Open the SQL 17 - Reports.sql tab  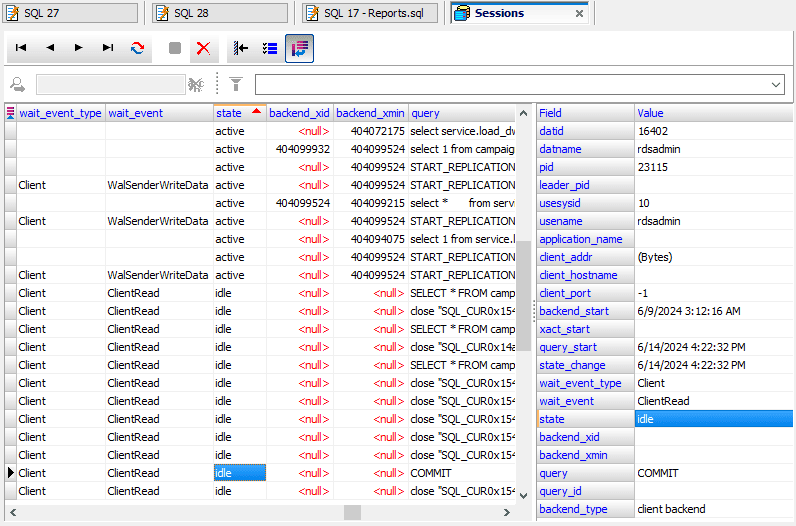370,13
